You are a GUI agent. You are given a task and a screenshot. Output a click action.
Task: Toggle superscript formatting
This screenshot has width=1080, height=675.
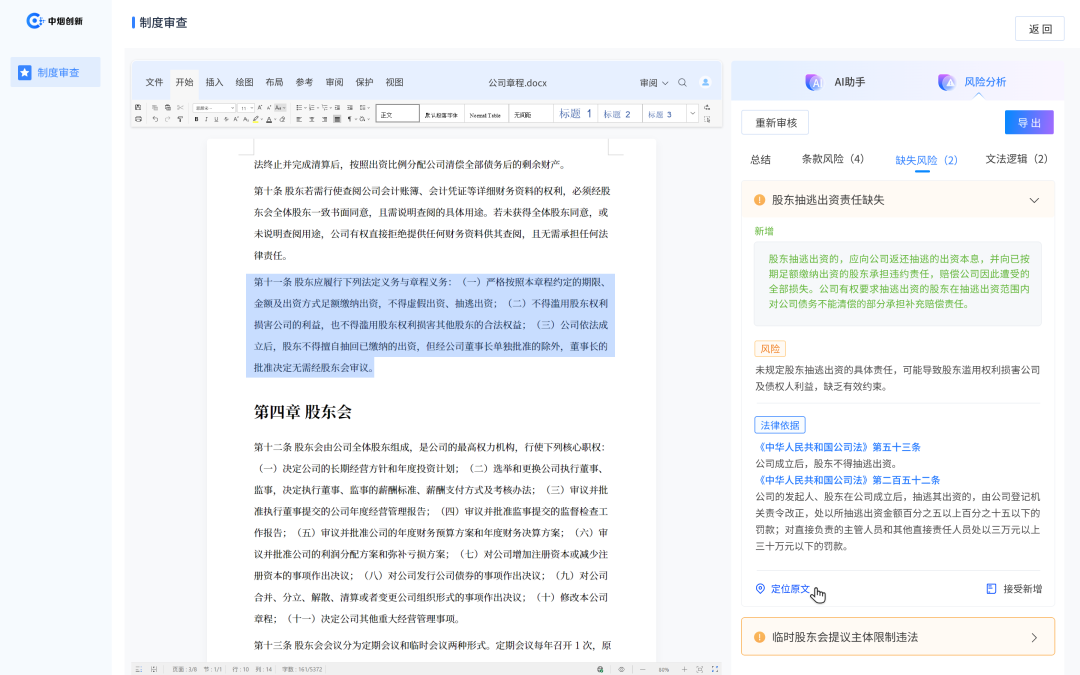pos(236,119)
